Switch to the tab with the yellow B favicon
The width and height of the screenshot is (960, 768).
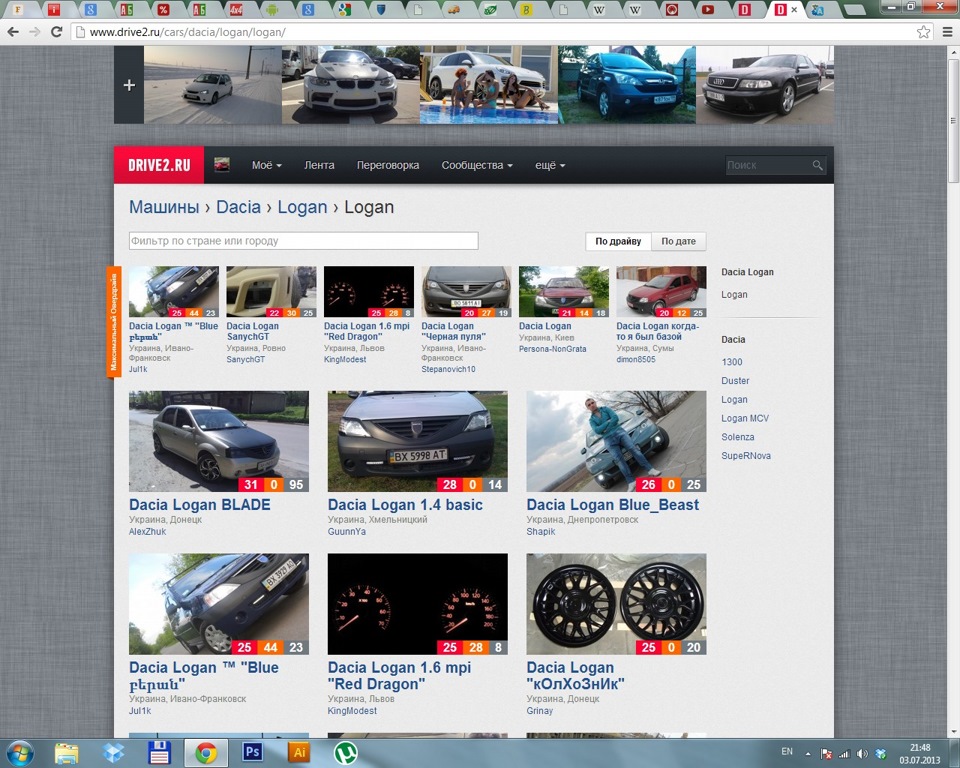click(x=526, y=10)
